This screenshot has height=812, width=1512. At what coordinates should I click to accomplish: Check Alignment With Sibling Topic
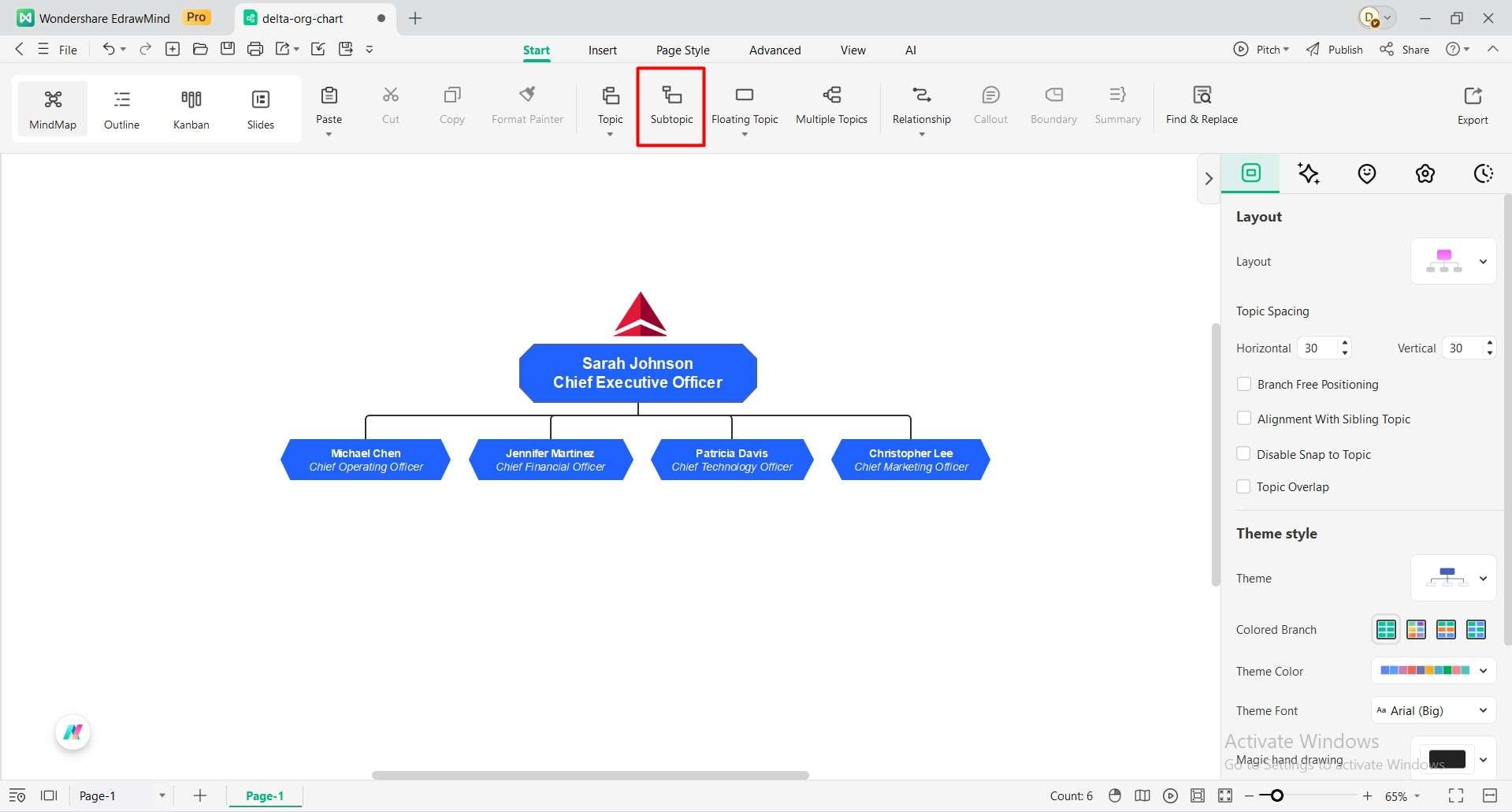(1244, 419)
